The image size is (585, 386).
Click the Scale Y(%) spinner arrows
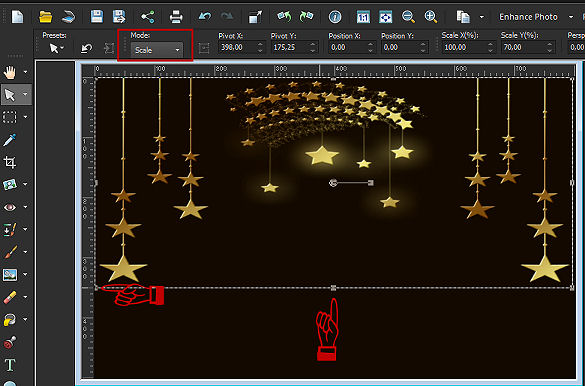(x=549, y=47)
